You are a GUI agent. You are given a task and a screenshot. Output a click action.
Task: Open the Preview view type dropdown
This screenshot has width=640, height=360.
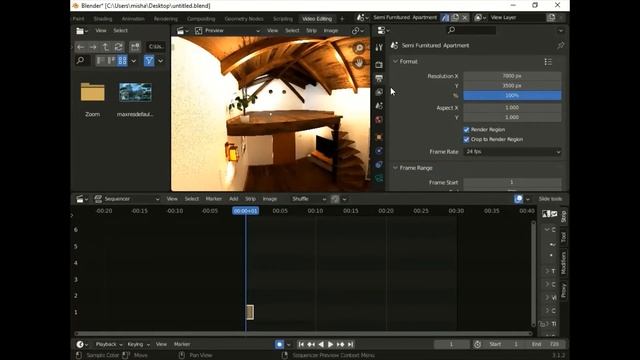tap(227, 31)
